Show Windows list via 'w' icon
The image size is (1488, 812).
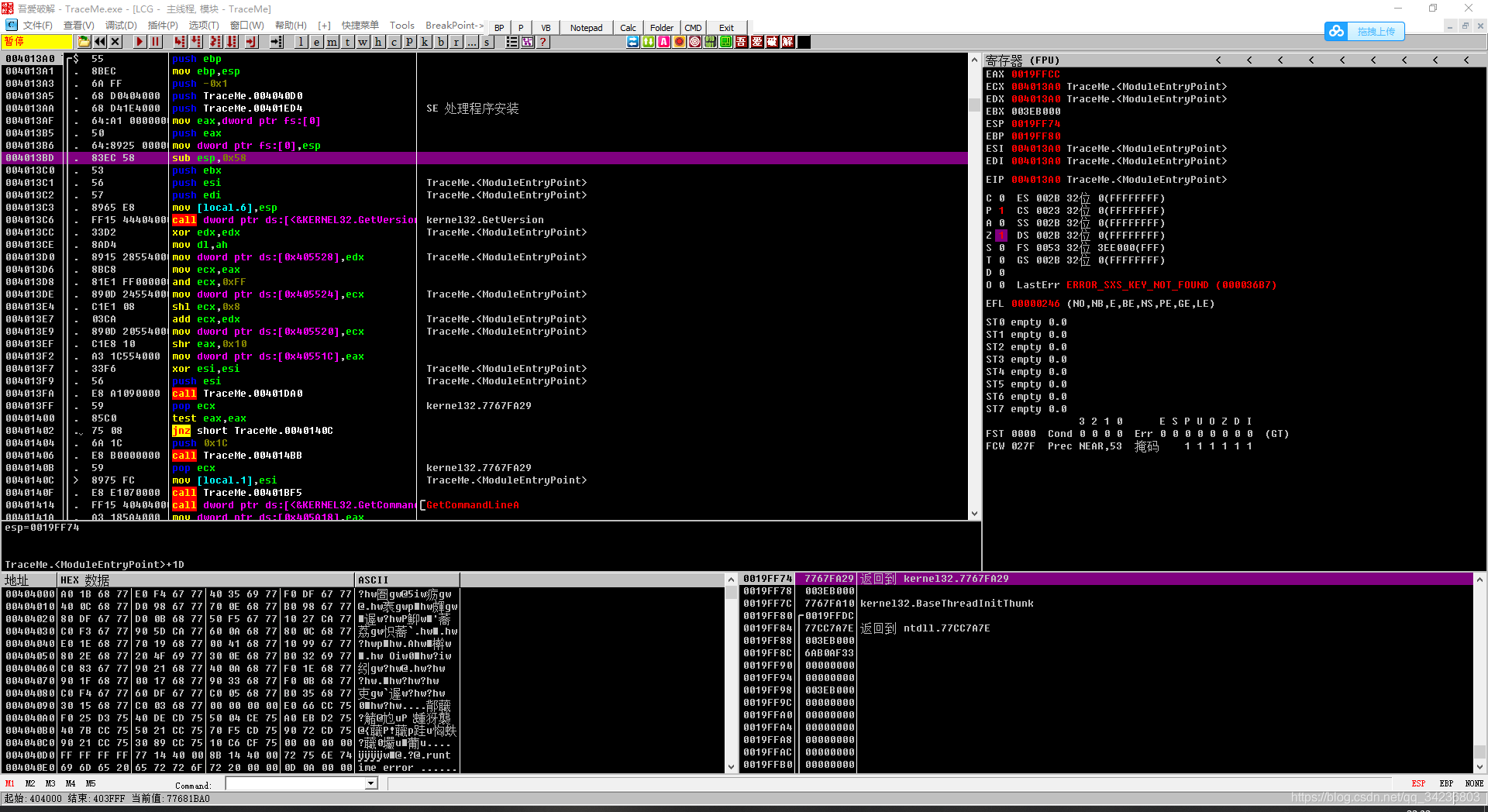(x=363, y=42)
